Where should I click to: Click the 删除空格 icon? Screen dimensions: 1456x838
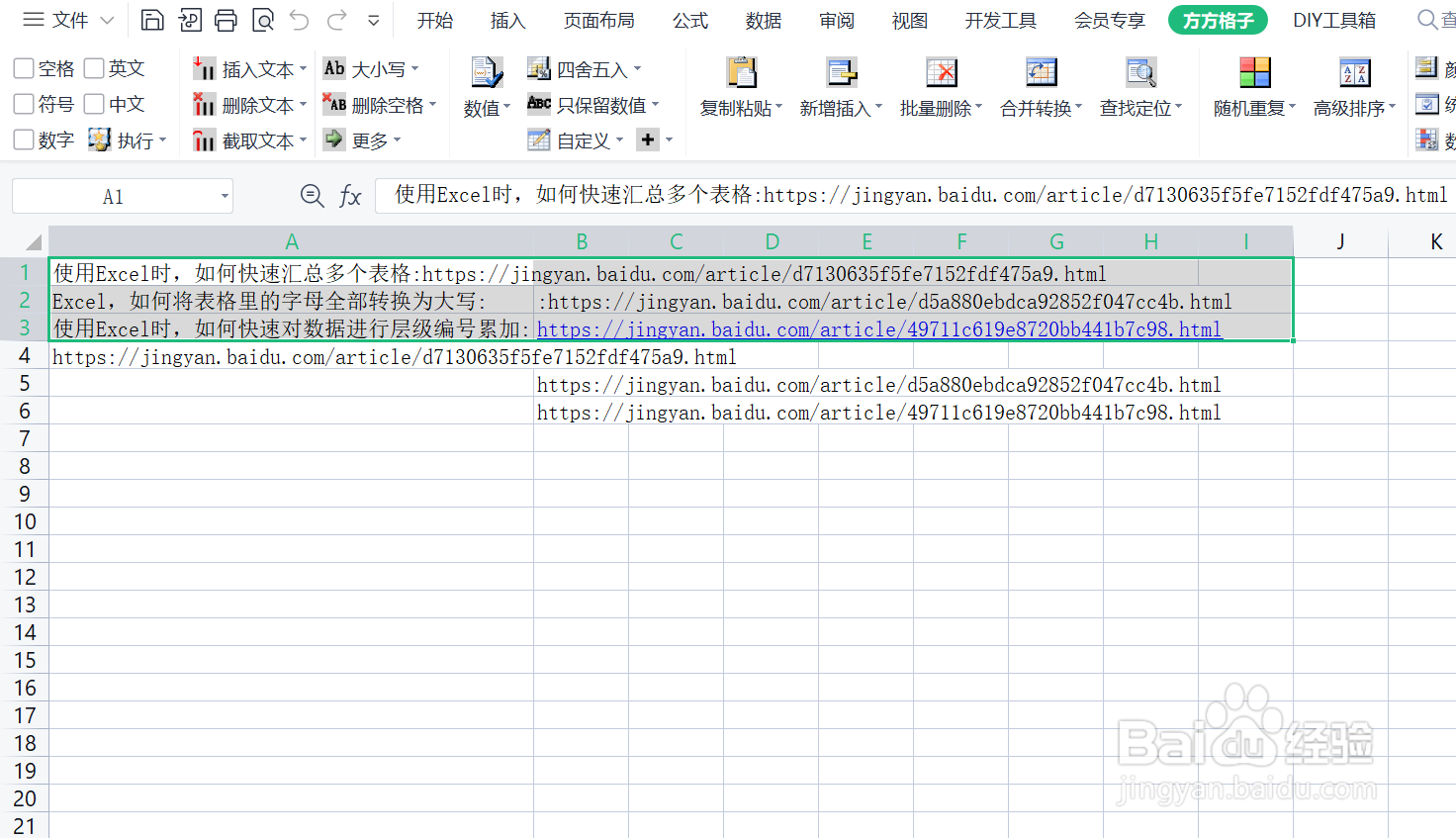coord(334,103)
